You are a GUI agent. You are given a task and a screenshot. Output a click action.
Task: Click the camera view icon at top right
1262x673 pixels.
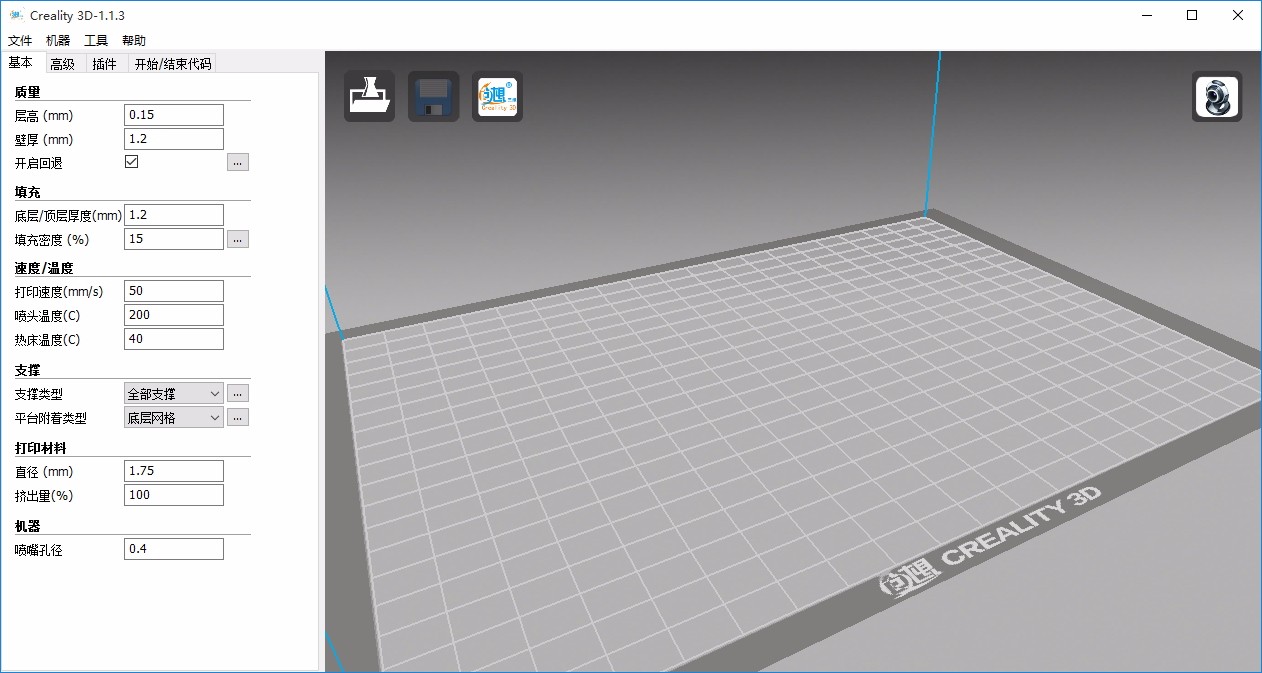tap(1216, 97)
